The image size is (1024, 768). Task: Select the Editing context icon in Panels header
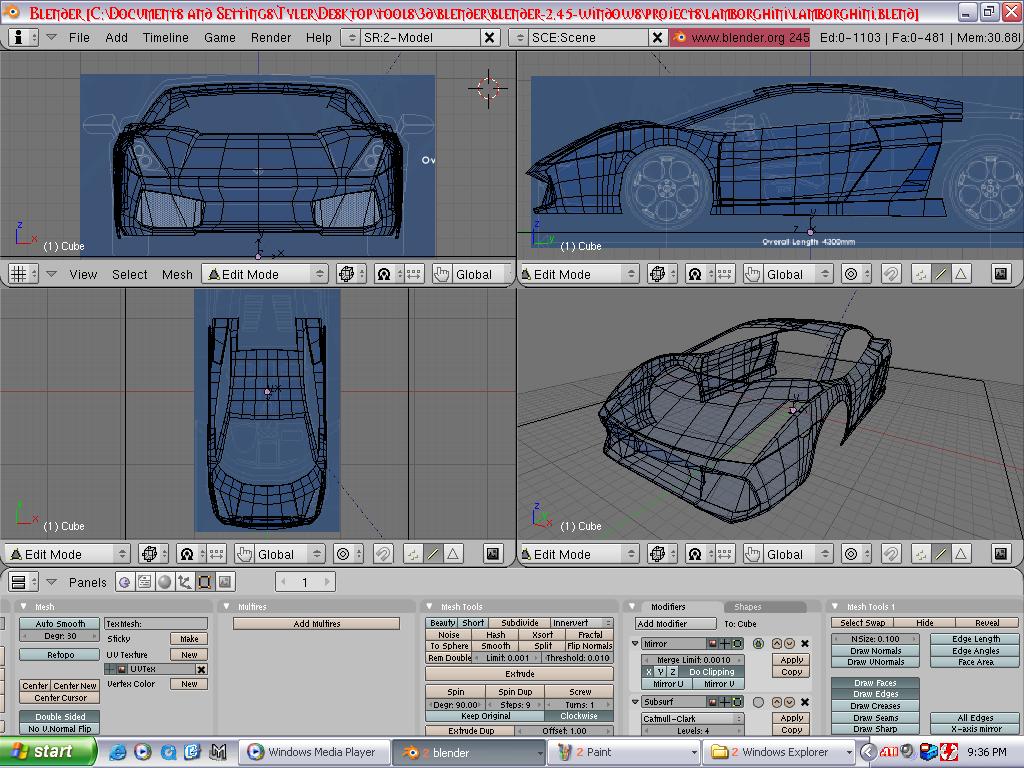205,582
